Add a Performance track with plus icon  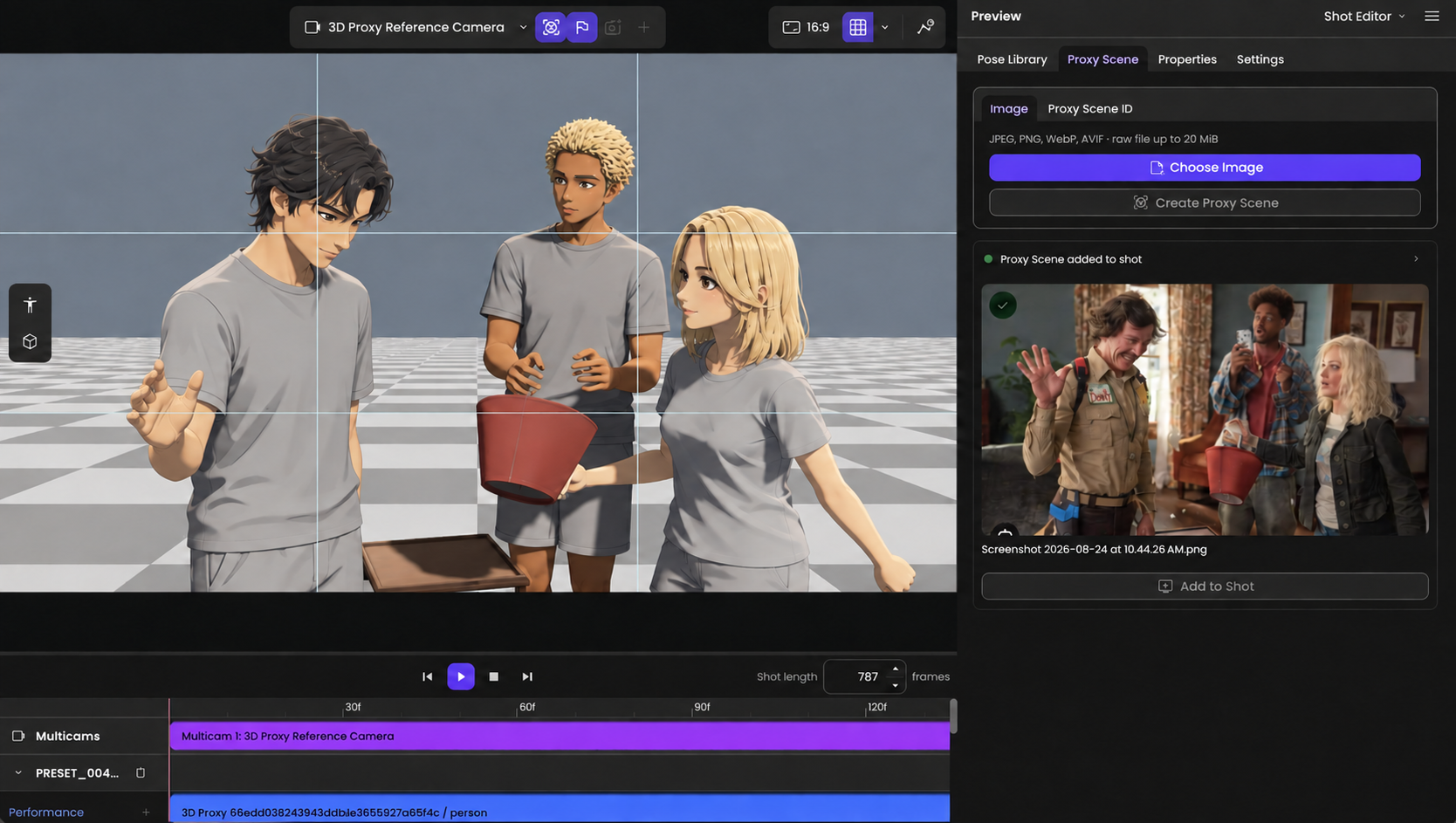click(146, 813)
